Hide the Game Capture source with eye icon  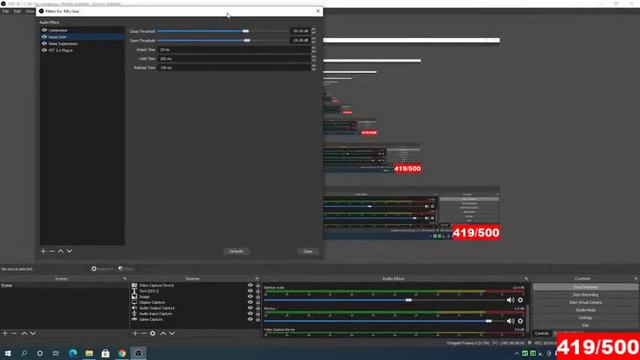tap(250, 320)
